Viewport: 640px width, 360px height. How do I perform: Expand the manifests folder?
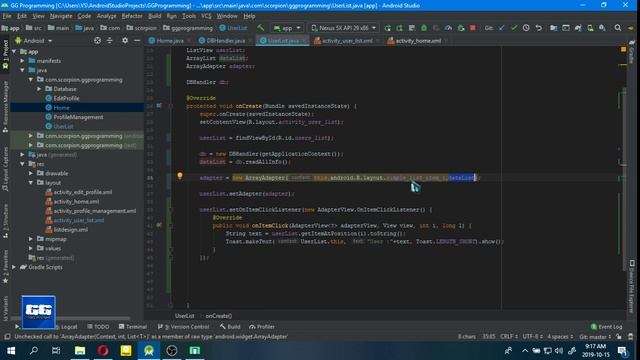[22, 61]
